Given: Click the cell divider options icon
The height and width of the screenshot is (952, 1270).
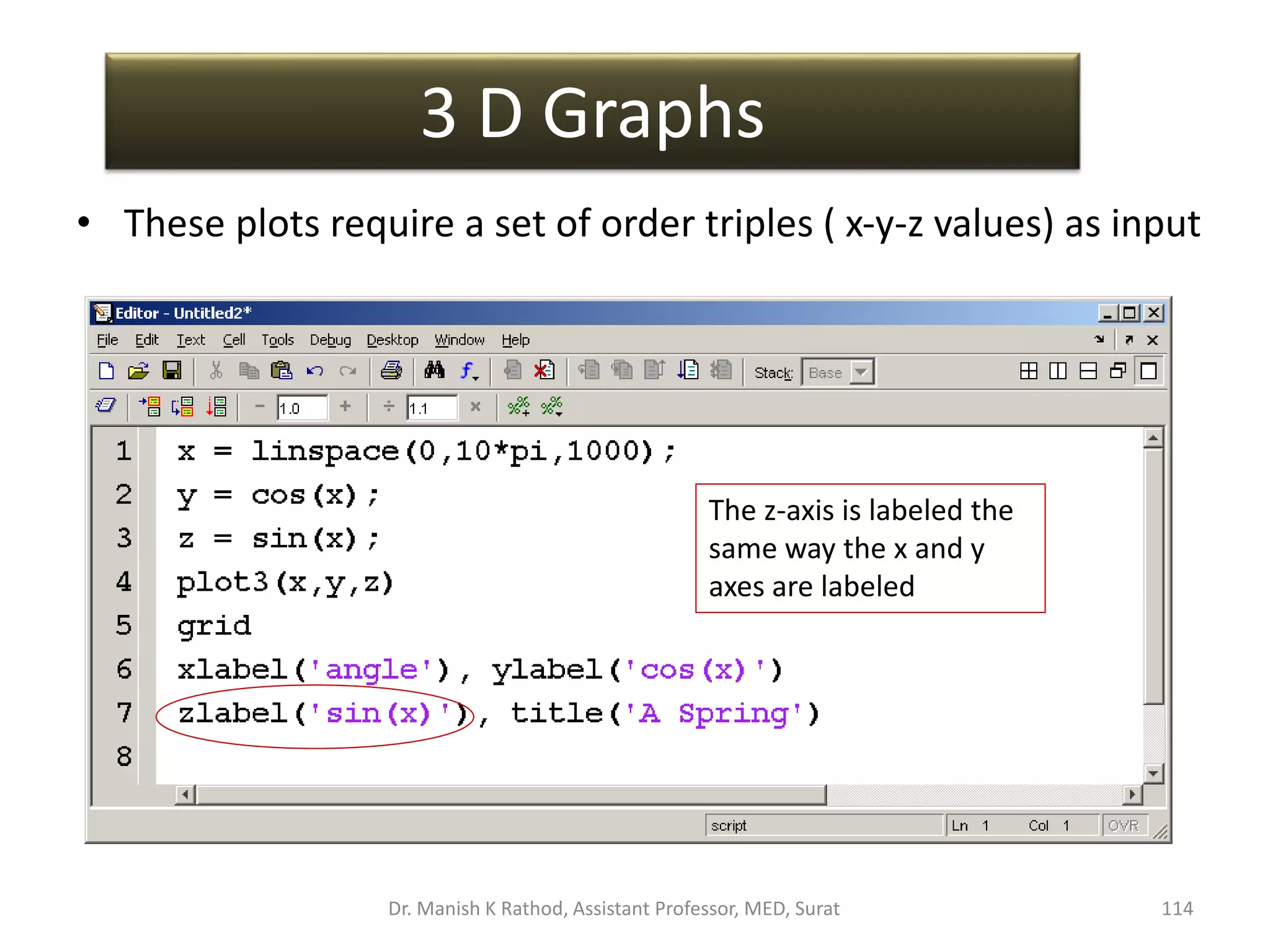Looking at the screenshot, I should (551, 406).
